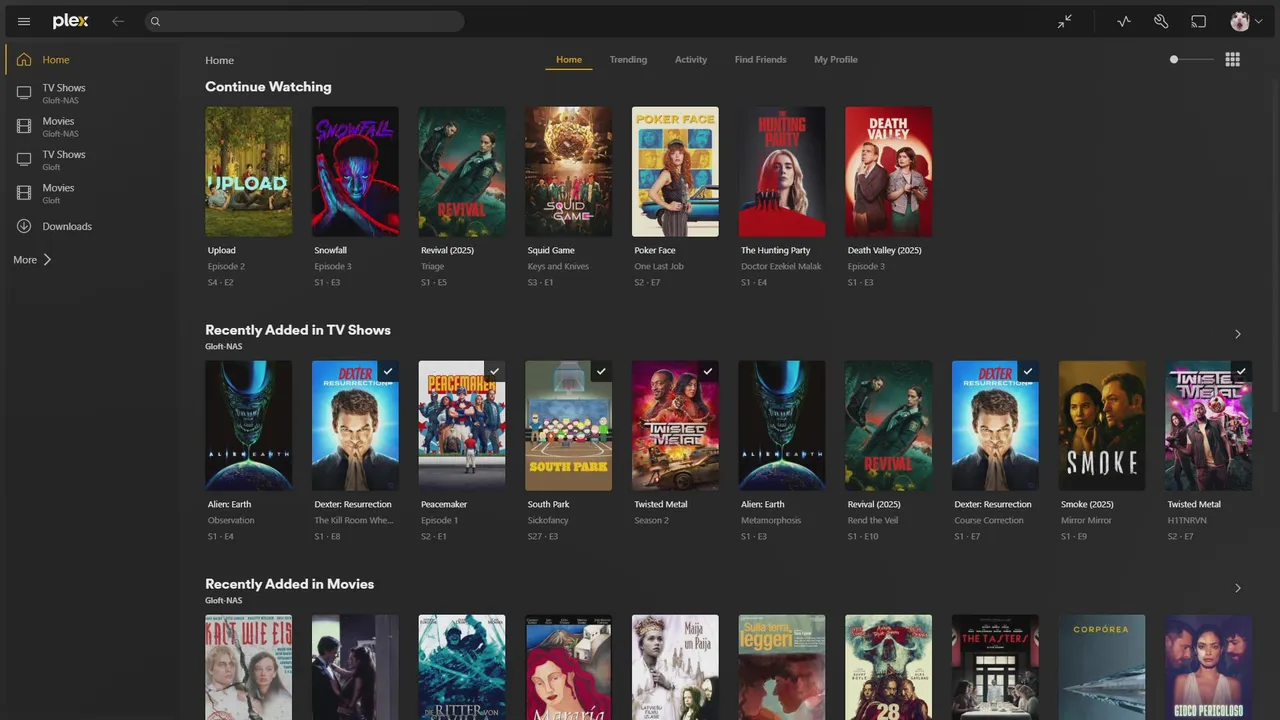
Task: Open the Poker Face poster
Action: [675, 172]
